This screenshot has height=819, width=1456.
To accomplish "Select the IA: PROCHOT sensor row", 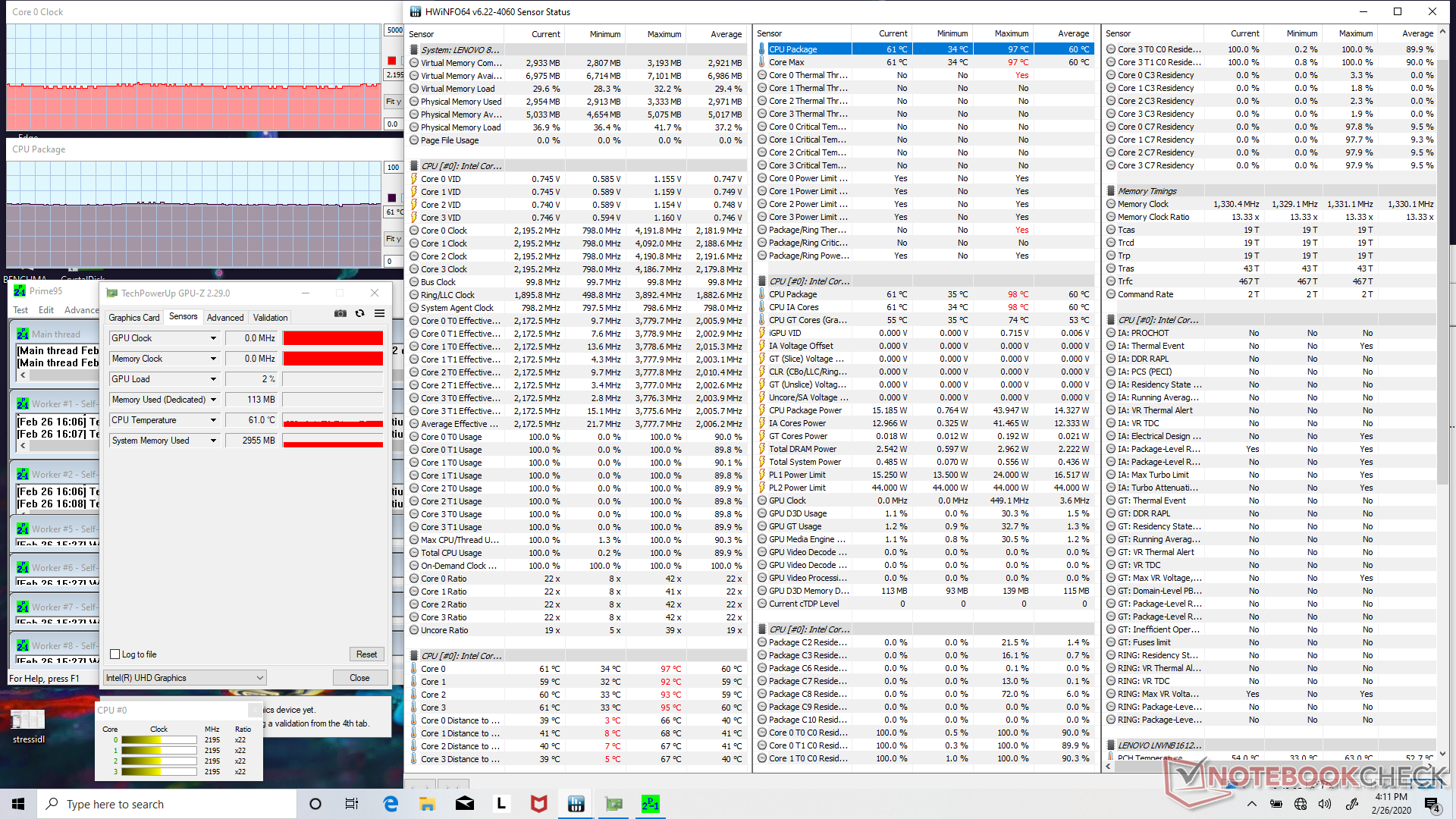I will tap(1270, 333).
